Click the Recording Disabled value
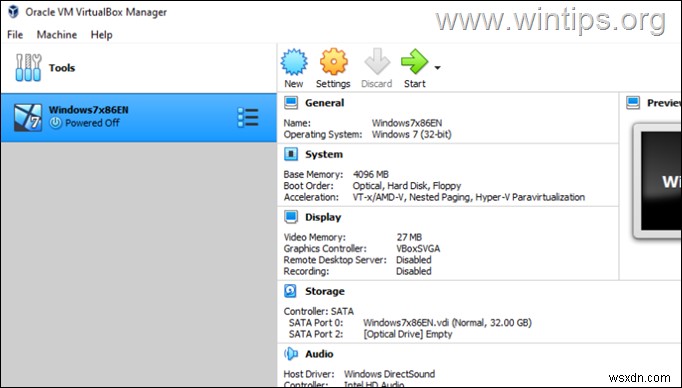This screenshot has width=682, height=388. [414, 271]
